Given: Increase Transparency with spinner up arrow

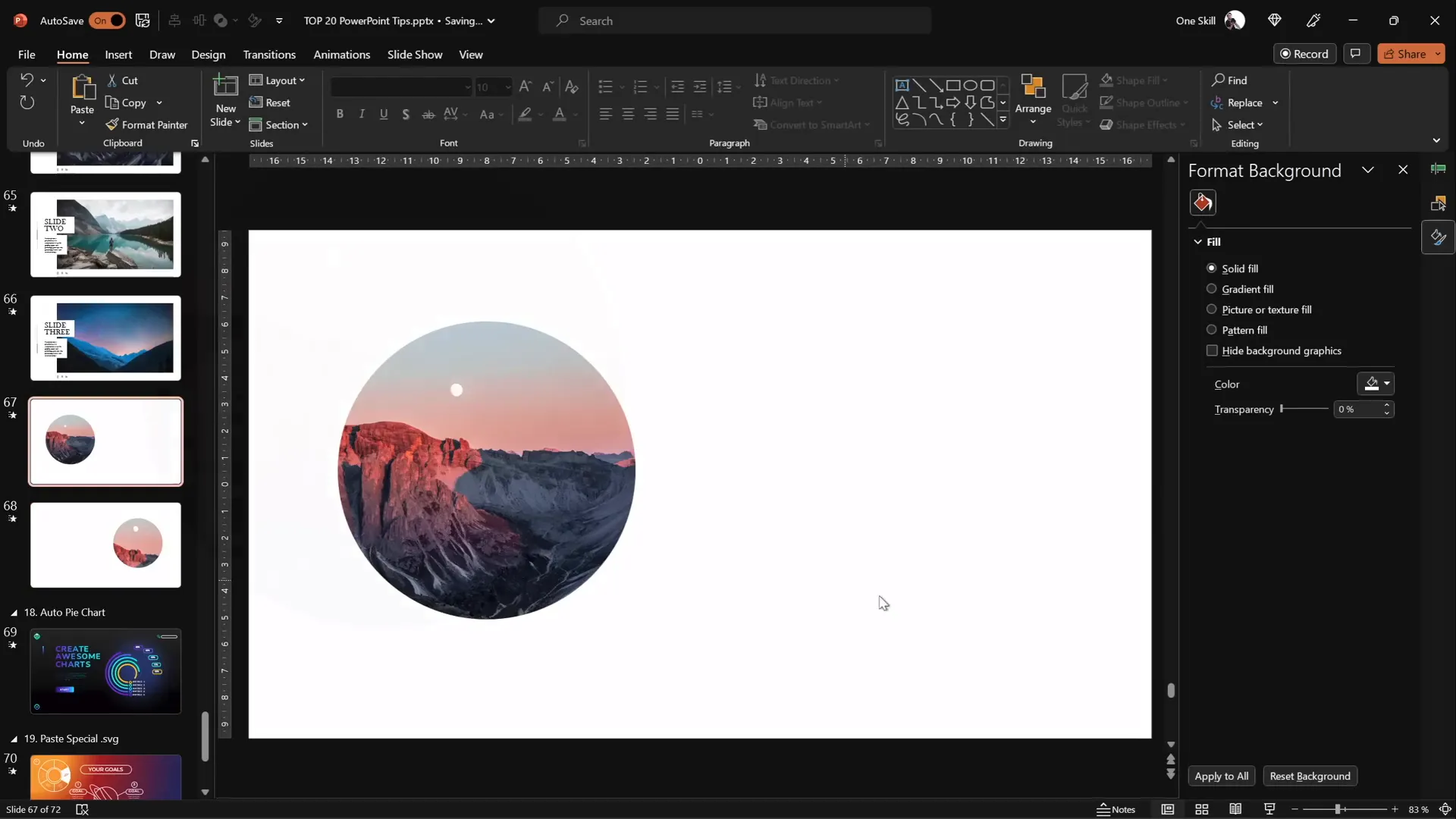Looking at the screenshot, I should (x=1387, y=405).
